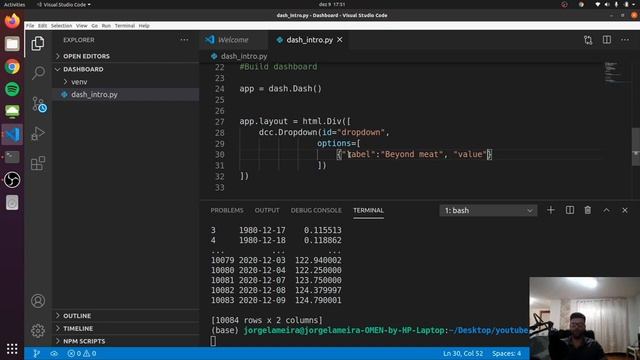Open editor more actions ellipsis

(625, 40)
